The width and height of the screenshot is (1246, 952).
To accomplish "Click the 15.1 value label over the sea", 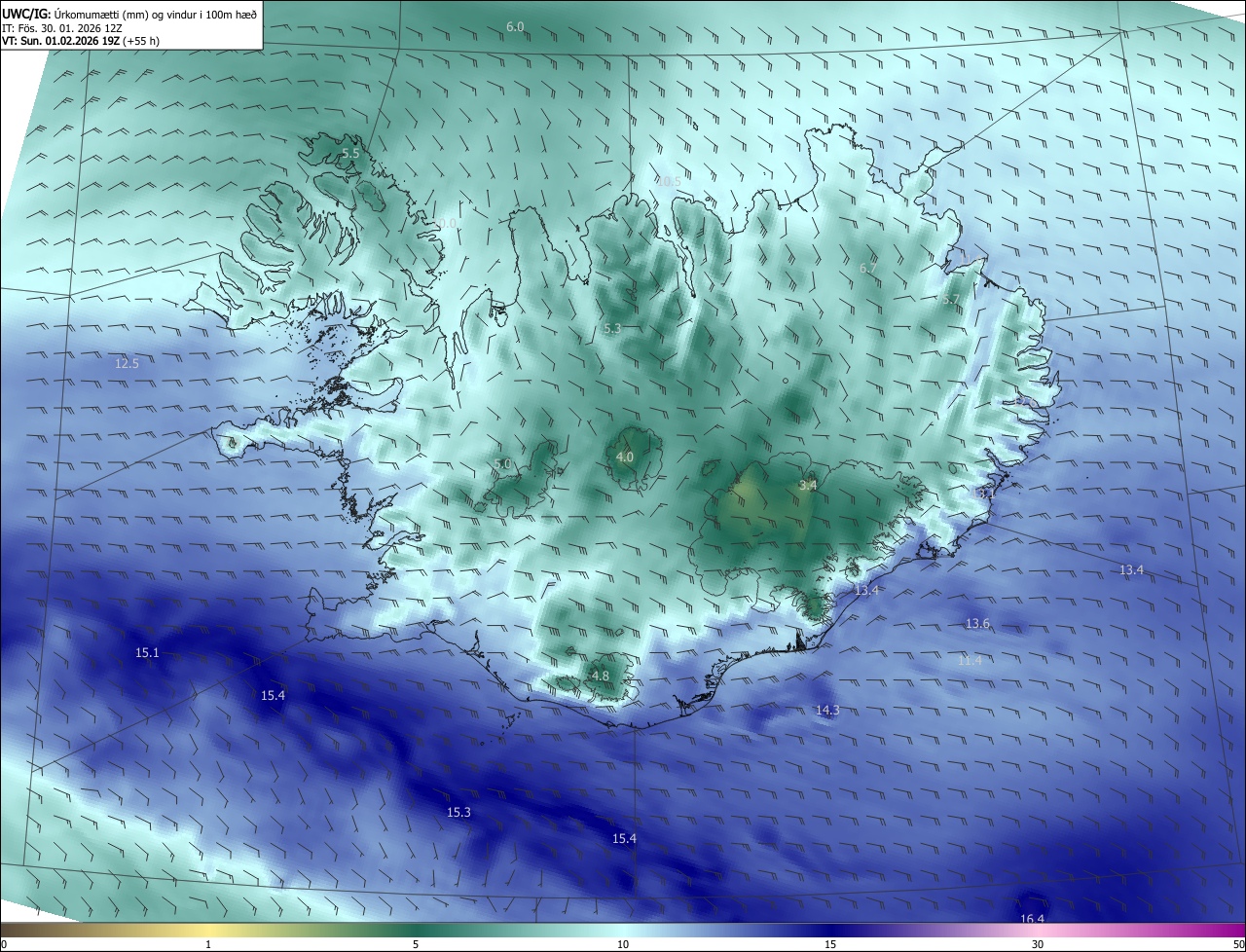I will point(147,652).
